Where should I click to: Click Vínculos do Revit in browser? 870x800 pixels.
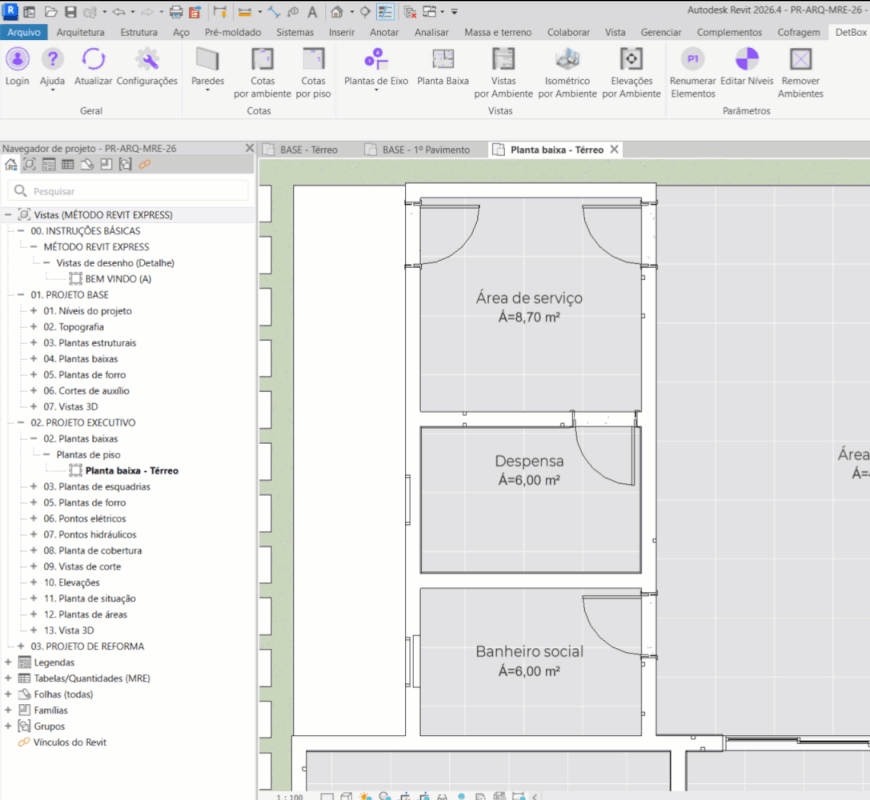pyautogui.click(x=69, y=742)
